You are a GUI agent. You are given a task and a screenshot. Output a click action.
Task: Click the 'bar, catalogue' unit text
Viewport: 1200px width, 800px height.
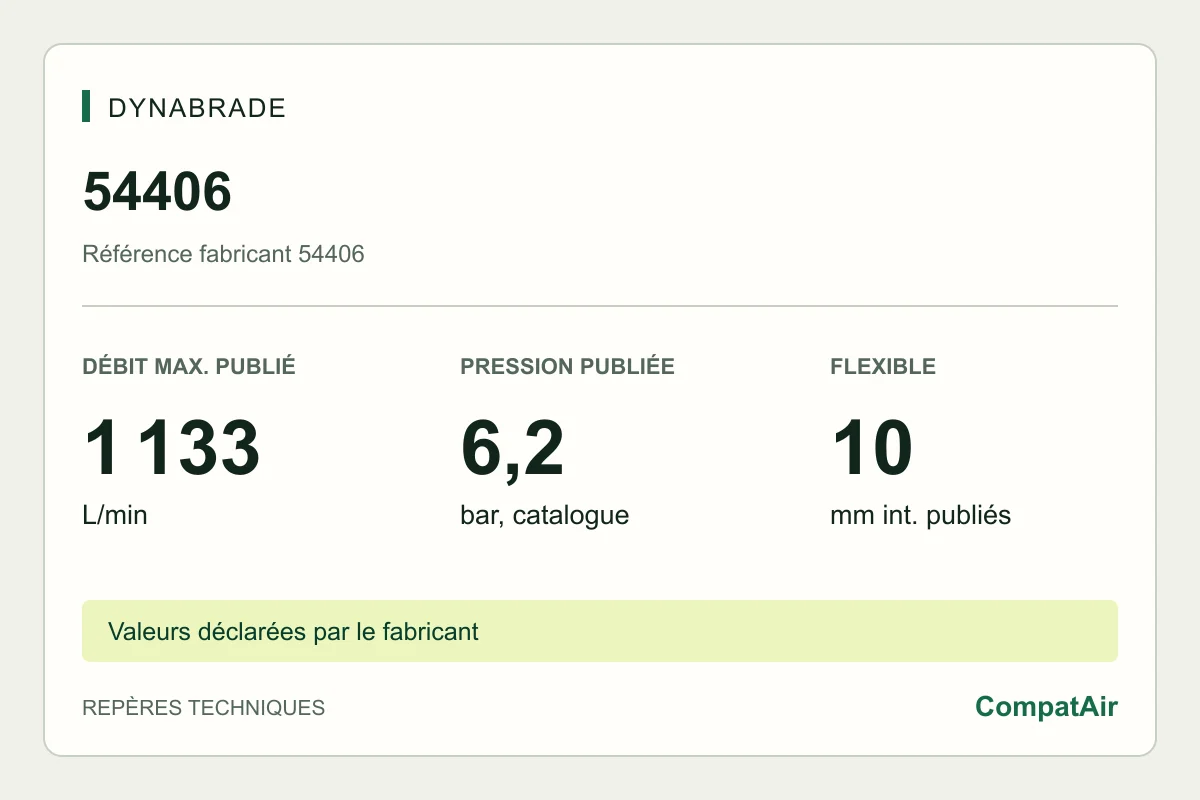tap(544, 516)
